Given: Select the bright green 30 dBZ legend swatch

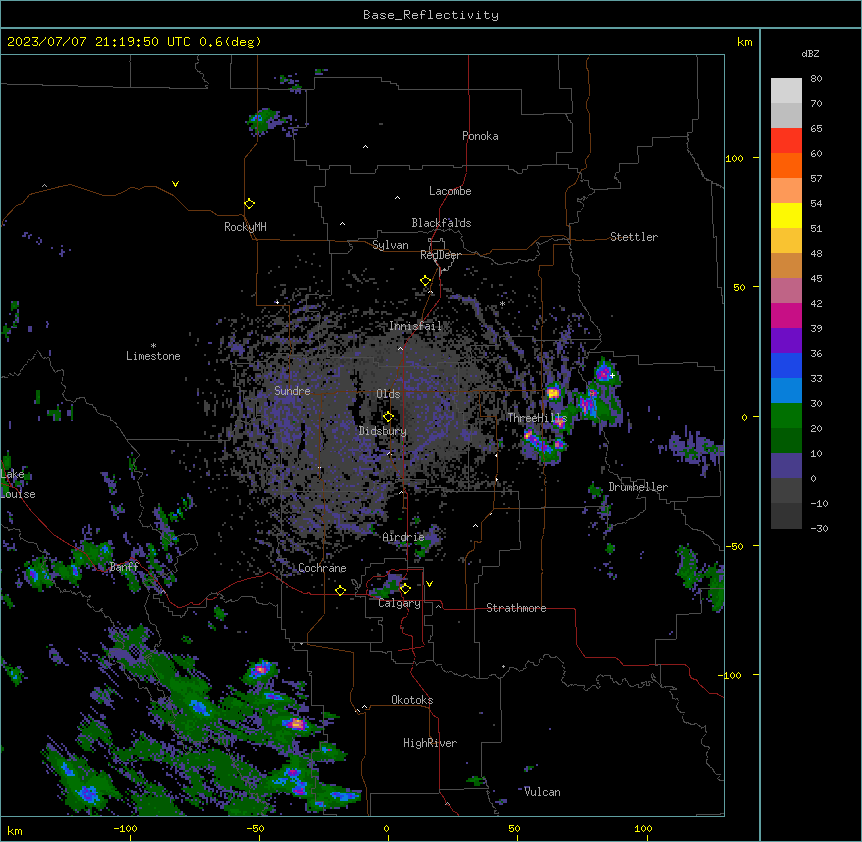Looking at the screenshot, I should pyautogui.click(x=786, y=416).
